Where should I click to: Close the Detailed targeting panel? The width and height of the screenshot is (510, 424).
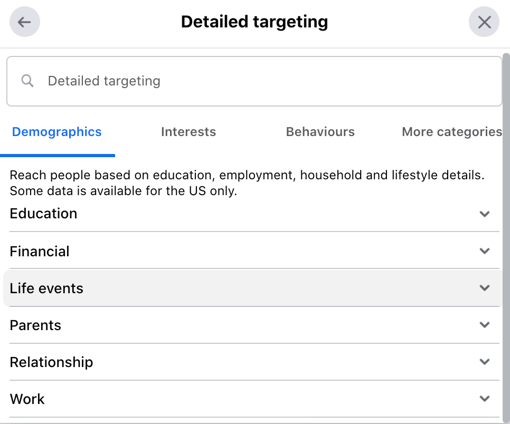pyautogui.click(x=484, y=22)
